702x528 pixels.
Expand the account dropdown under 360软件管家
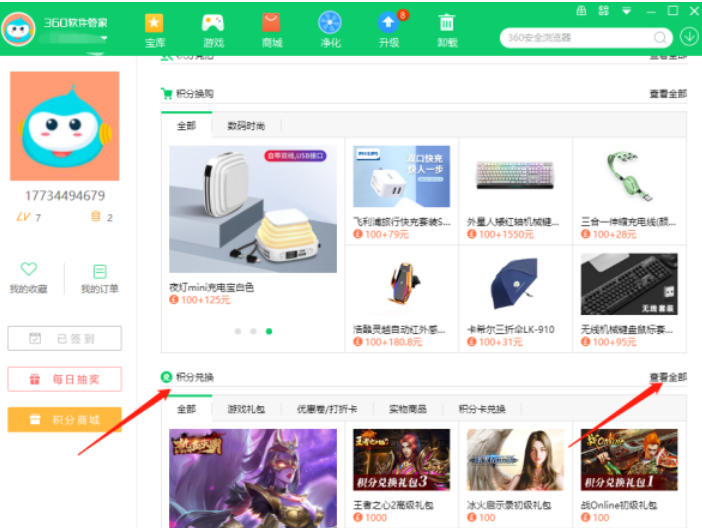point(104,39)
